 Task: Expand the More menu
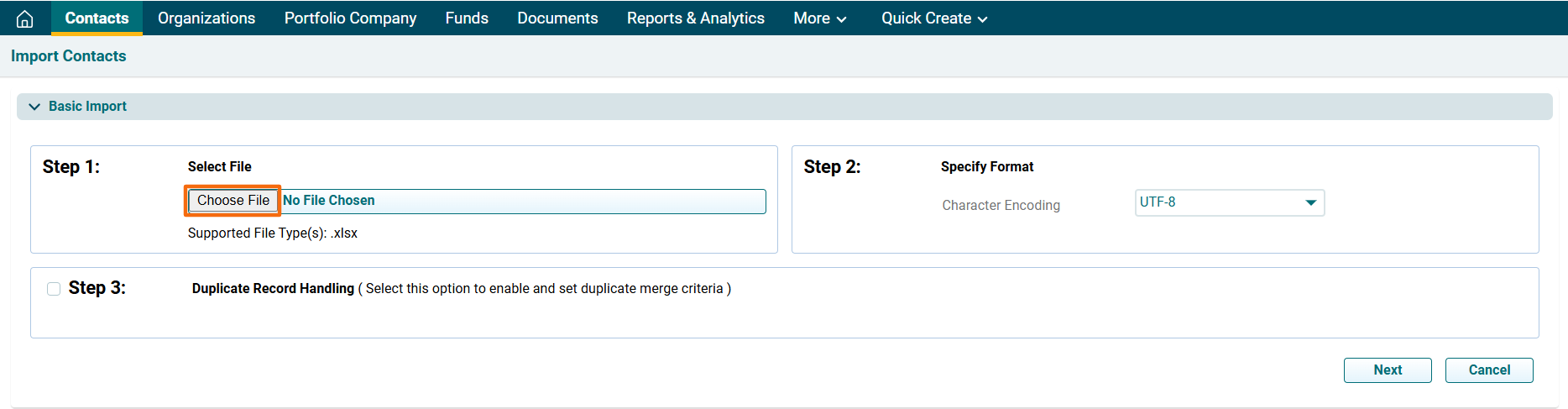(x=819, y=18)
